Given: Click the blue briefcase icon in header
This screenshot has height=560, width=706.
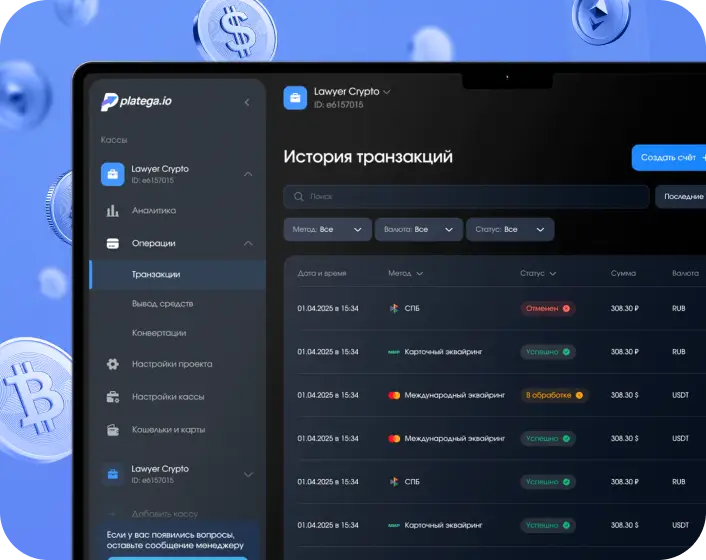Looking at the screenshot, I should pos(295,98).
